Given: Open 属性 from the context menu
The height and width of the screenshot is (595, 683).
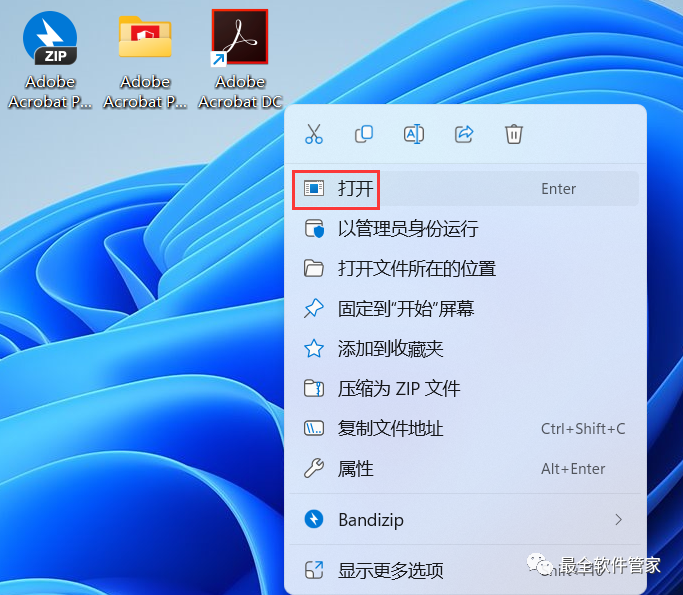Looking at the screenshot, I should coord(465,469).
